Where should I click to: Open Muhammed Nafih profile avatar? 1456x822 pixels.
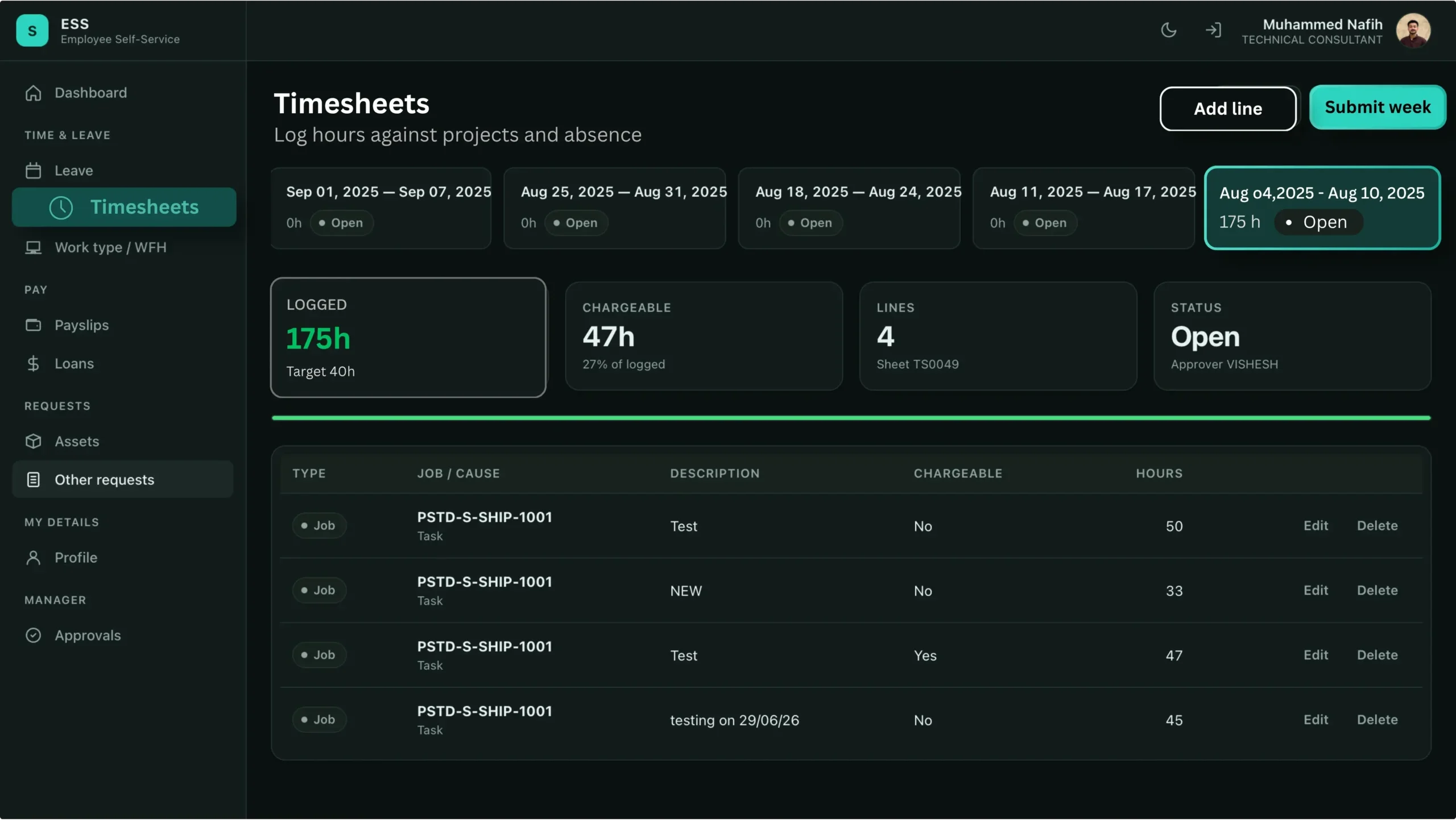tap(1413, 31)
